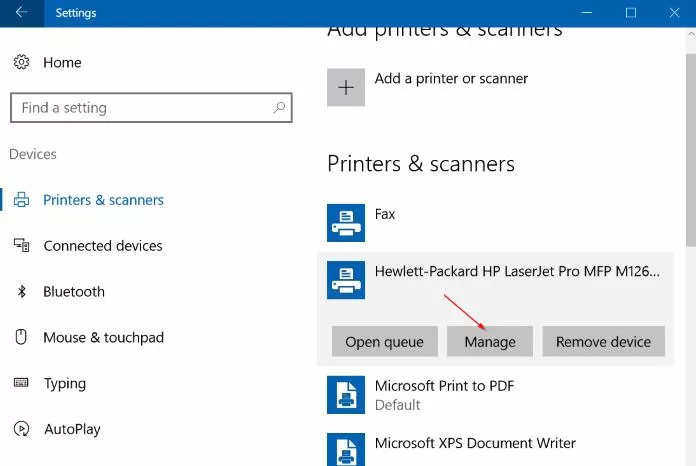The width and height of the screenshot is (696, 466).
Task: Click the keyboard icon beside Typing
Action: pyautogui.click(x=21, y=383)
